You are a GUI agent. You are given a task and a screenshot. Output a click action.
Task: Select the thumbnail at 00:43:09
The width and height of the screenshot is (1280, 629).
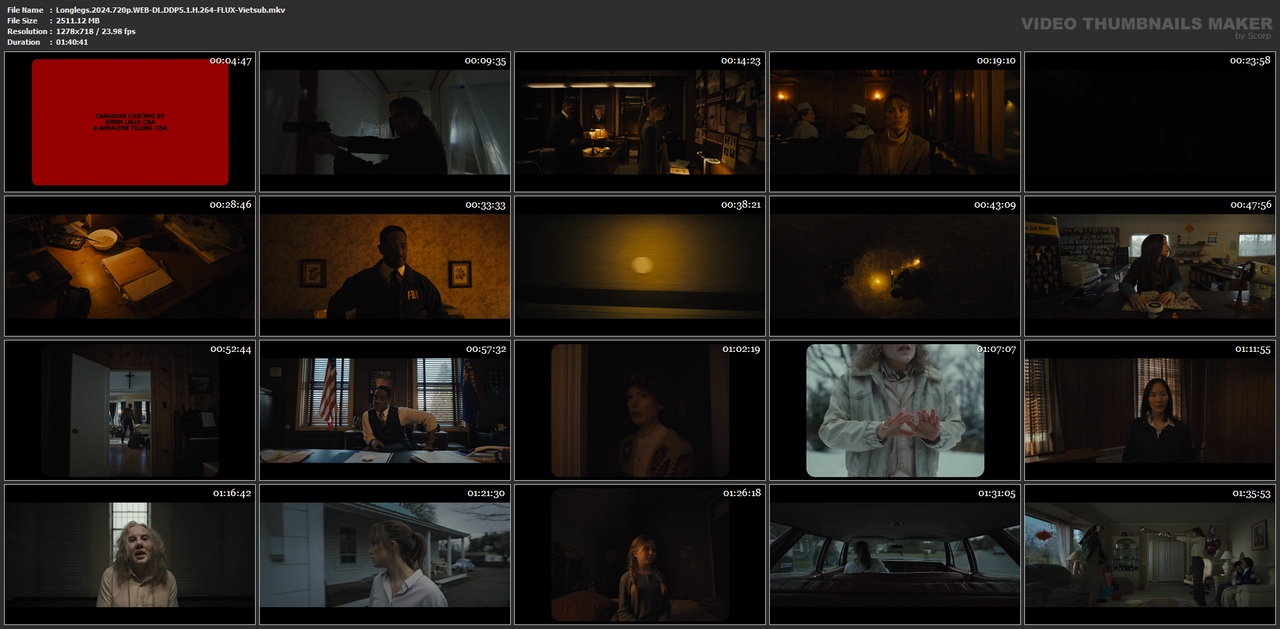(x=895, y=266)
